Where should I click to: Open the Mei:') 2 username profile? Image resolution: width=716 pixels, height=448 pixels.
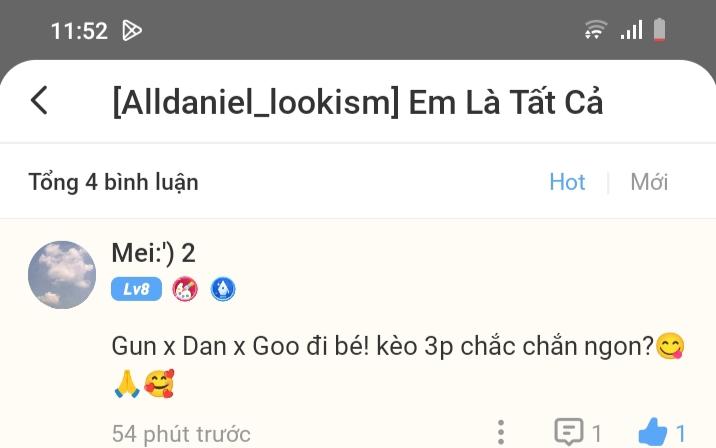pos(153,253)
